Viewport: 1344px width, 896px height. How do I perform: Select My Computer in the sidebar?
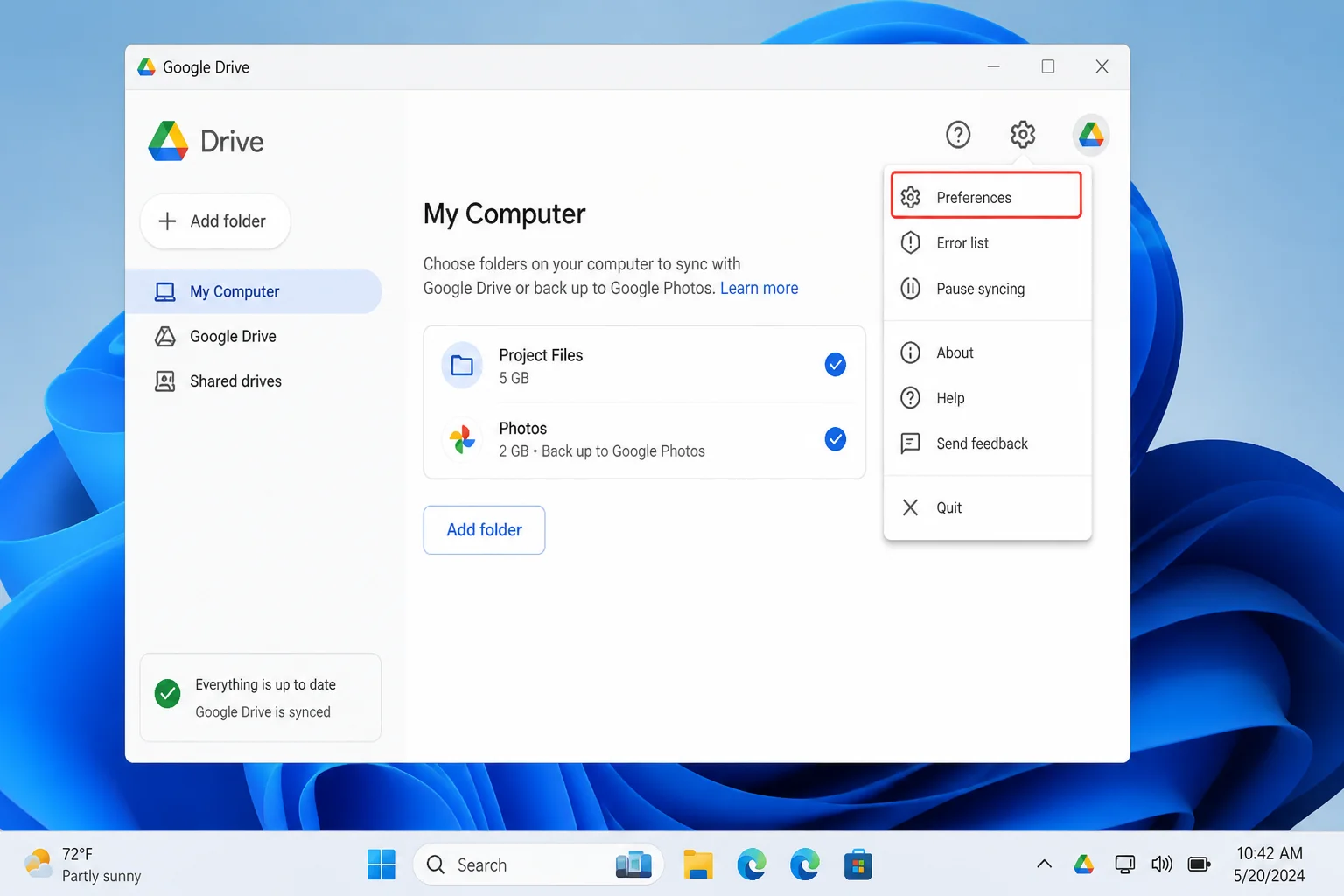pyautogui.click(x=254, y=291)
